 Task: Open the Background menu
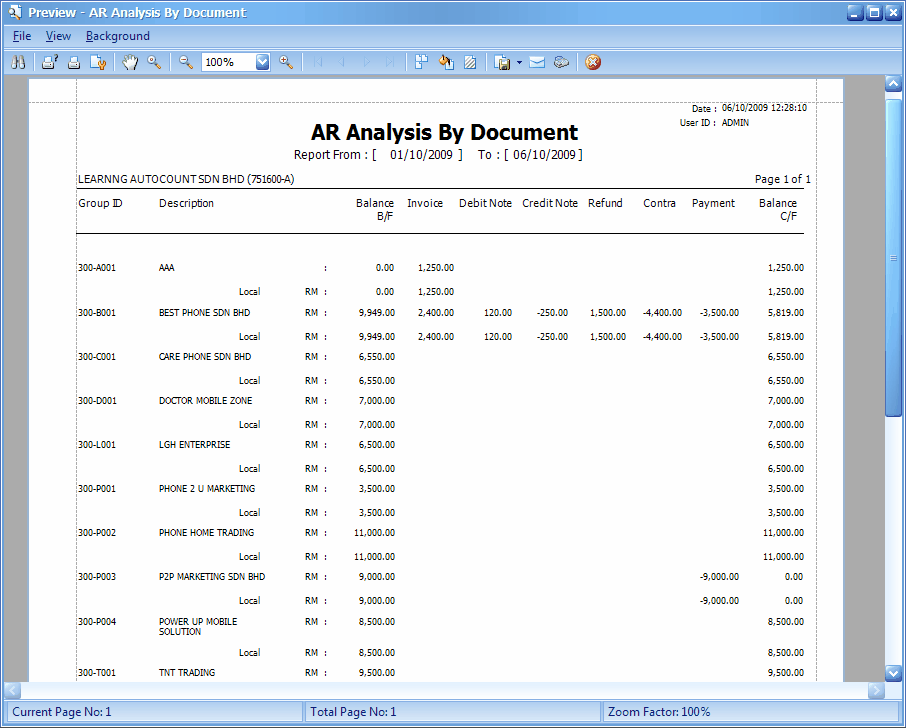(117, 35)
